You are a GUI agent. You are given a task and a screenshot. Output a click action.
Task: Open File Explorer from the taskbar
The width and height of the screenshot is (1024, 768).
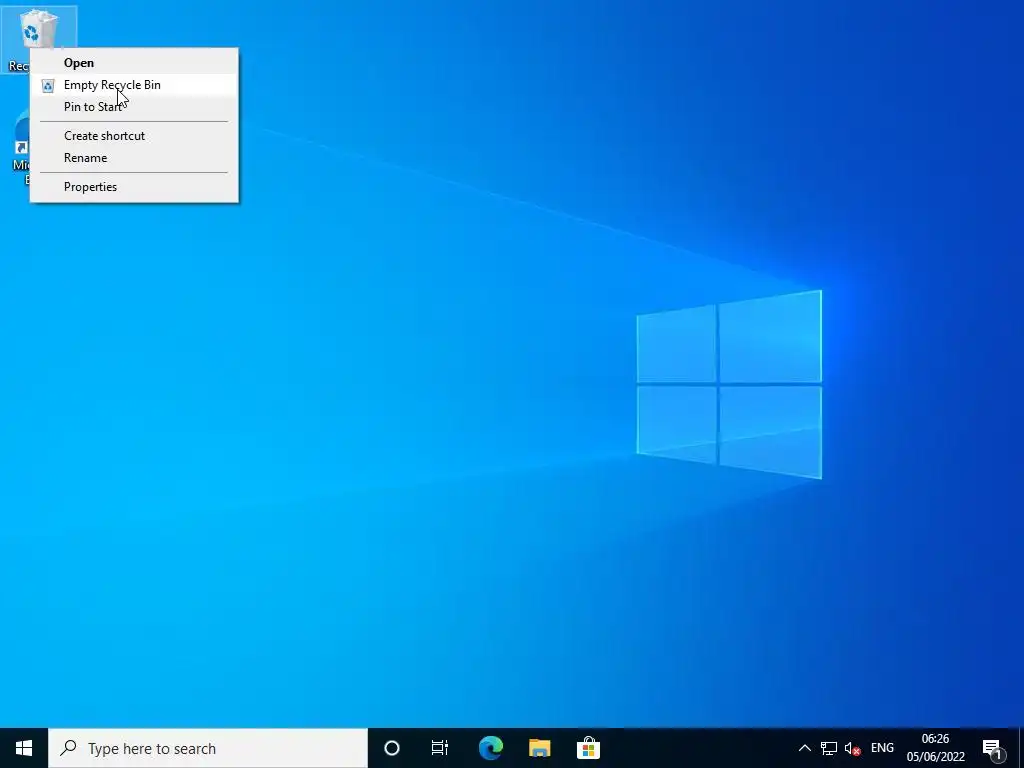(x=539, y=748)
